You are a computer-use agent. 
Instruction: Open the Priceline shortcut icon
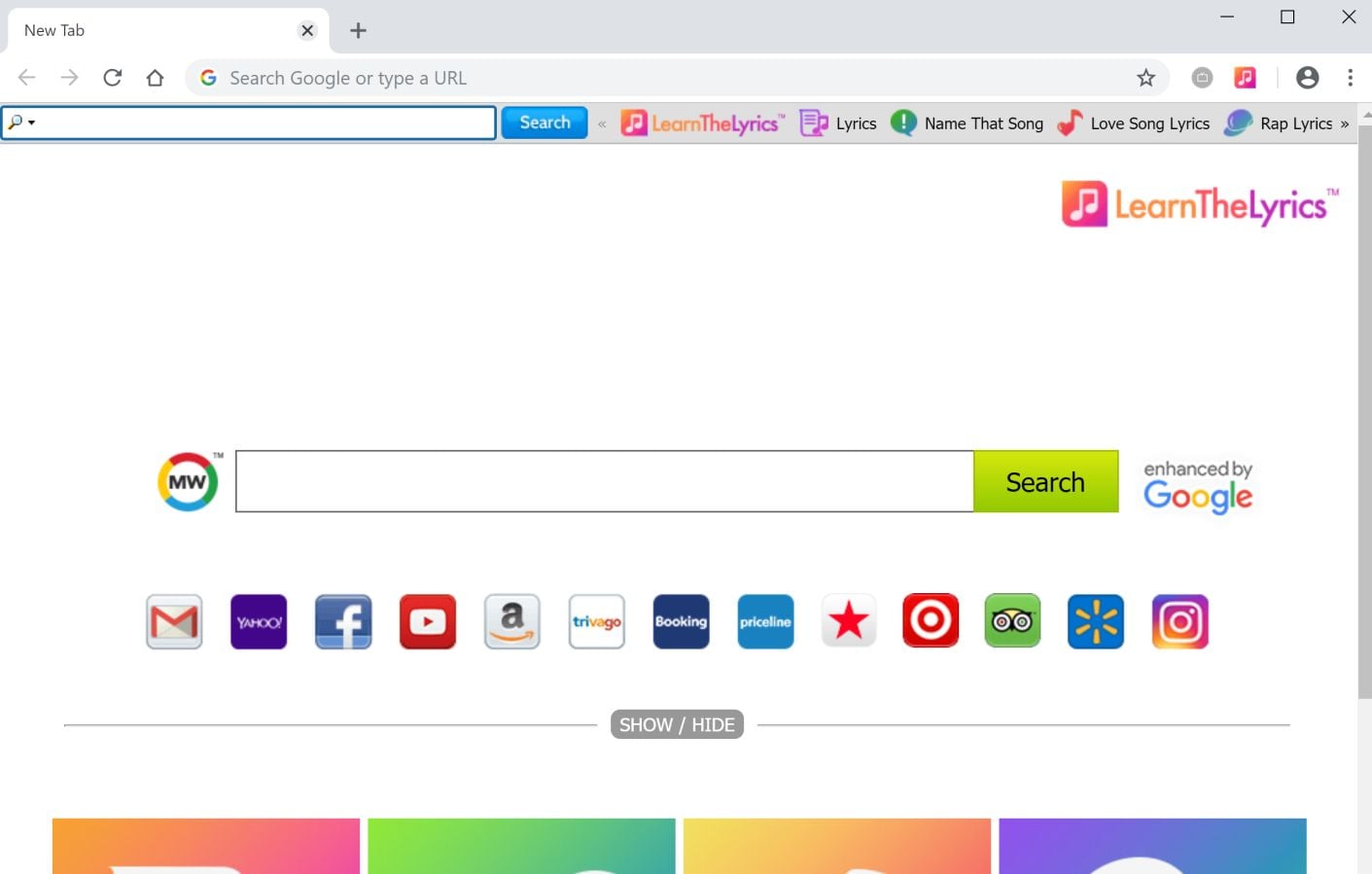click(766, 621)
